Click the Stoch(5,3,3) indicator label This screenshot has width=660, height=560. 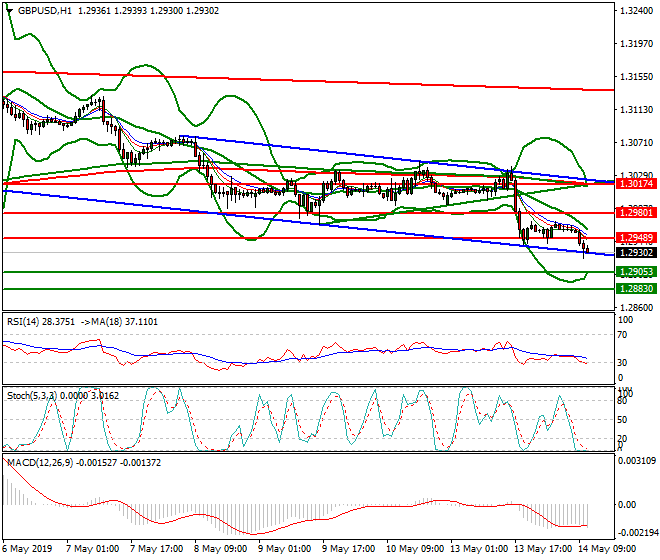(63, 396)
